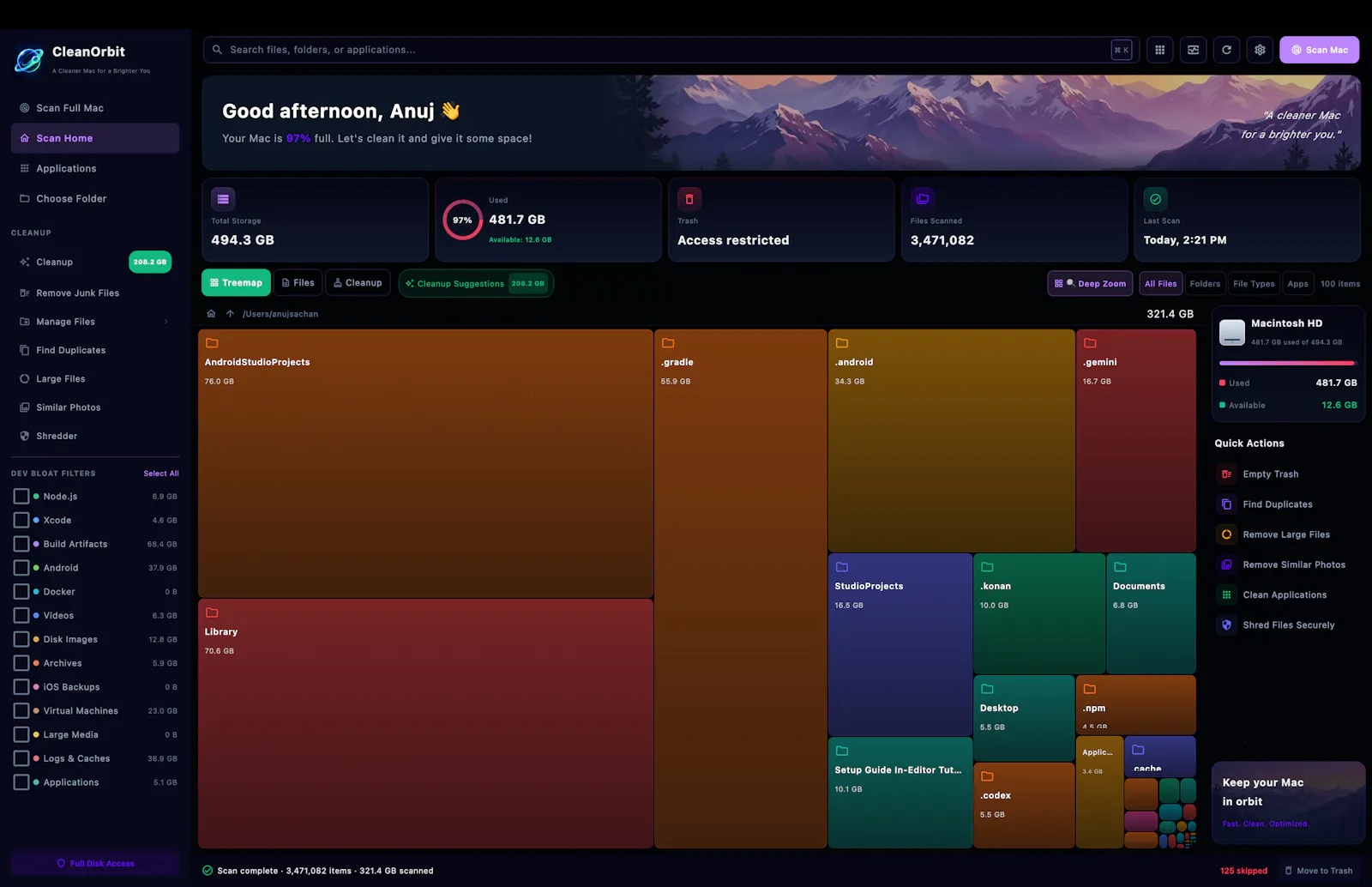Switch to the Files tab
The image size is (1372, 887).
pyautogui.click(x=298, y=283)
